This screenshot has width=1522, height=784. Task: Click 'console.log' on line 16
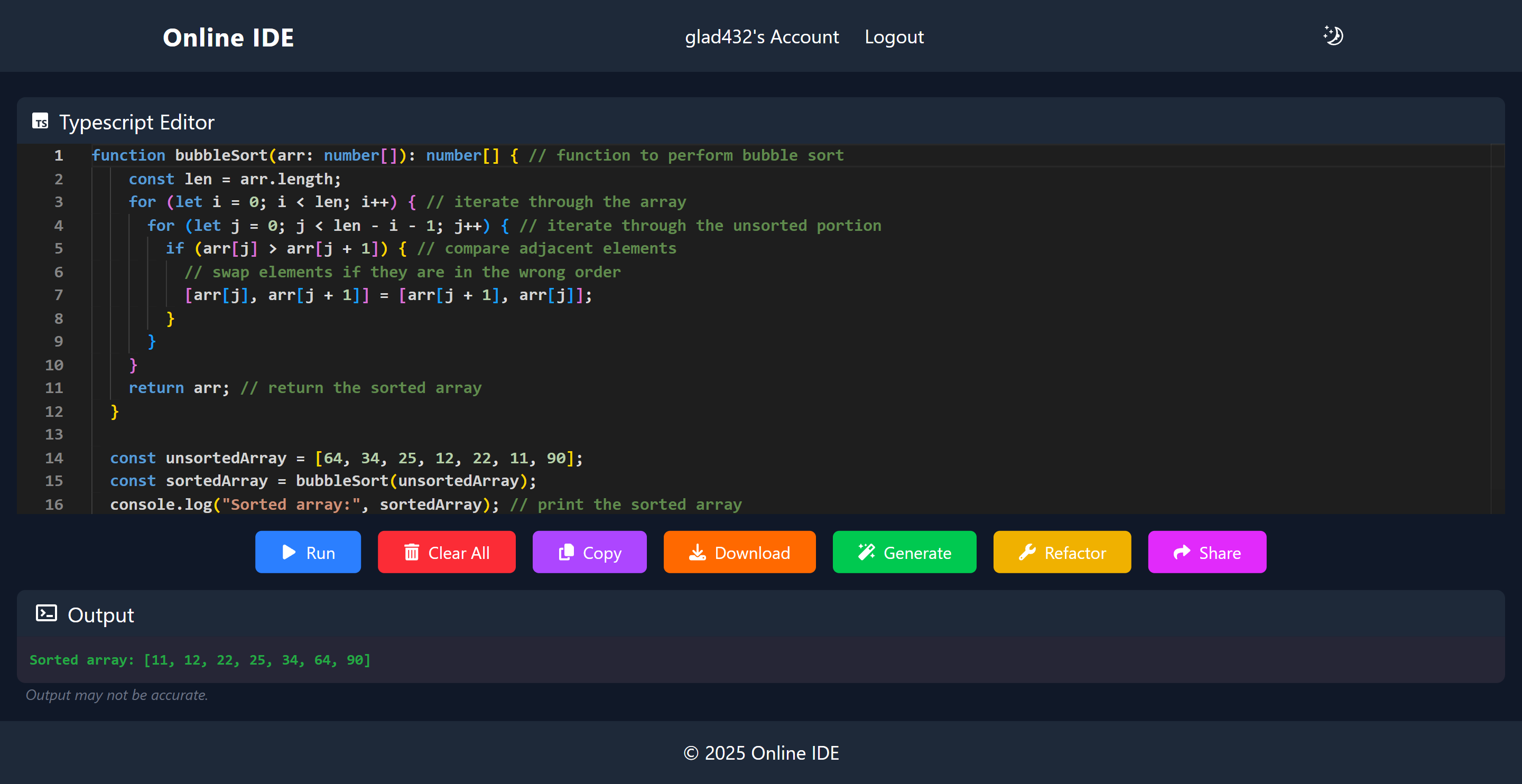pos(161,505)
